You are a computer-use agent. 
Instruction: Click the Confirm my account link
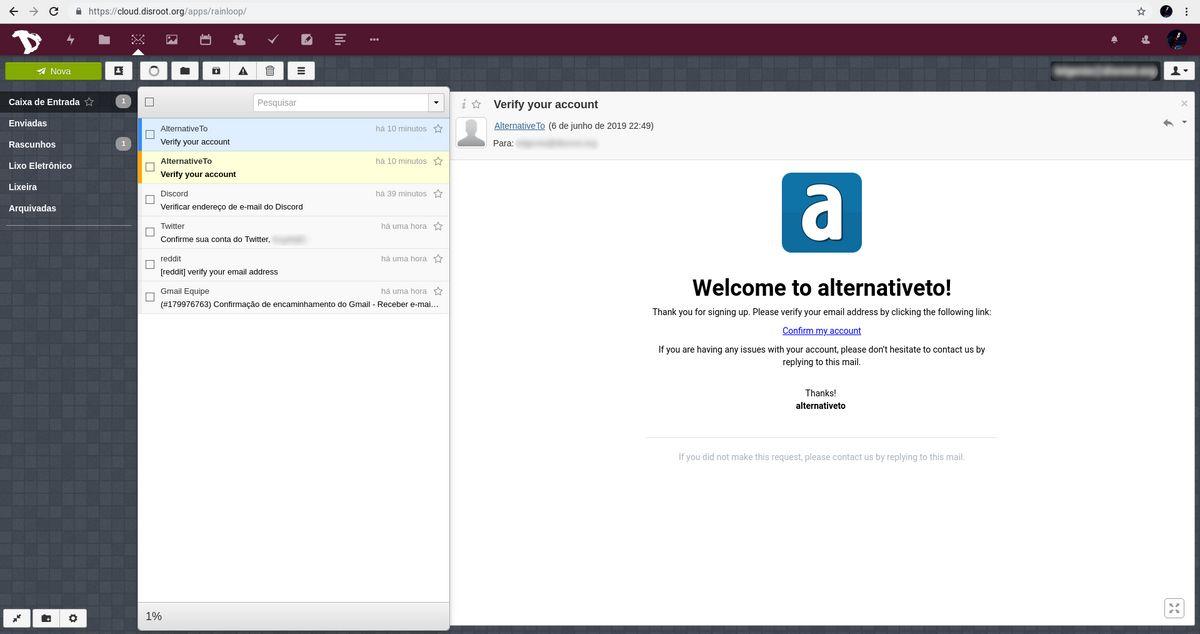(821, 331)
